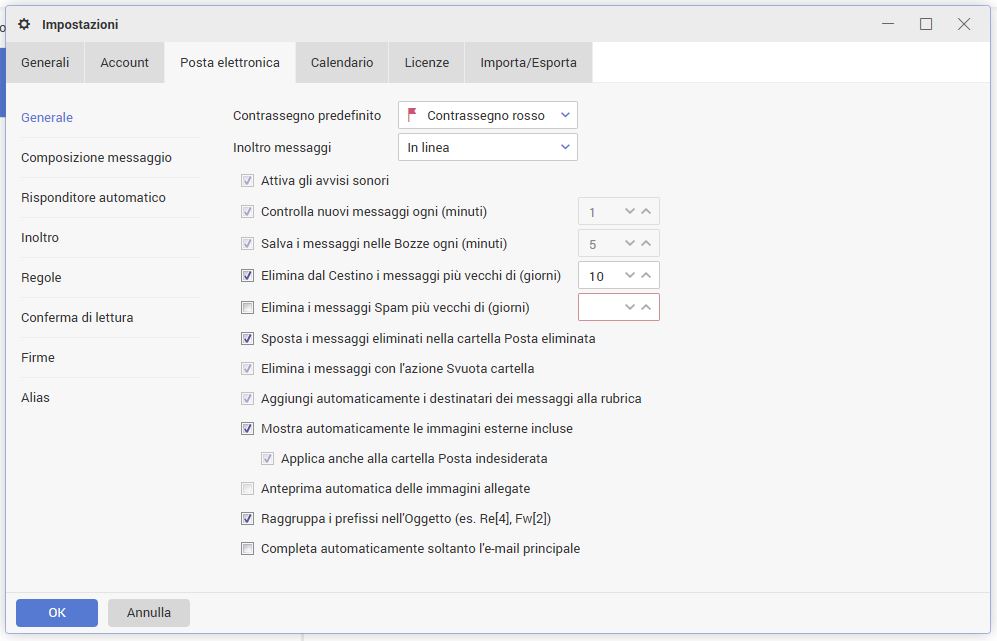
Task: Expand the Inoltro messaggi dropdown
Action: pyautogui.click(x=487, y=148)
